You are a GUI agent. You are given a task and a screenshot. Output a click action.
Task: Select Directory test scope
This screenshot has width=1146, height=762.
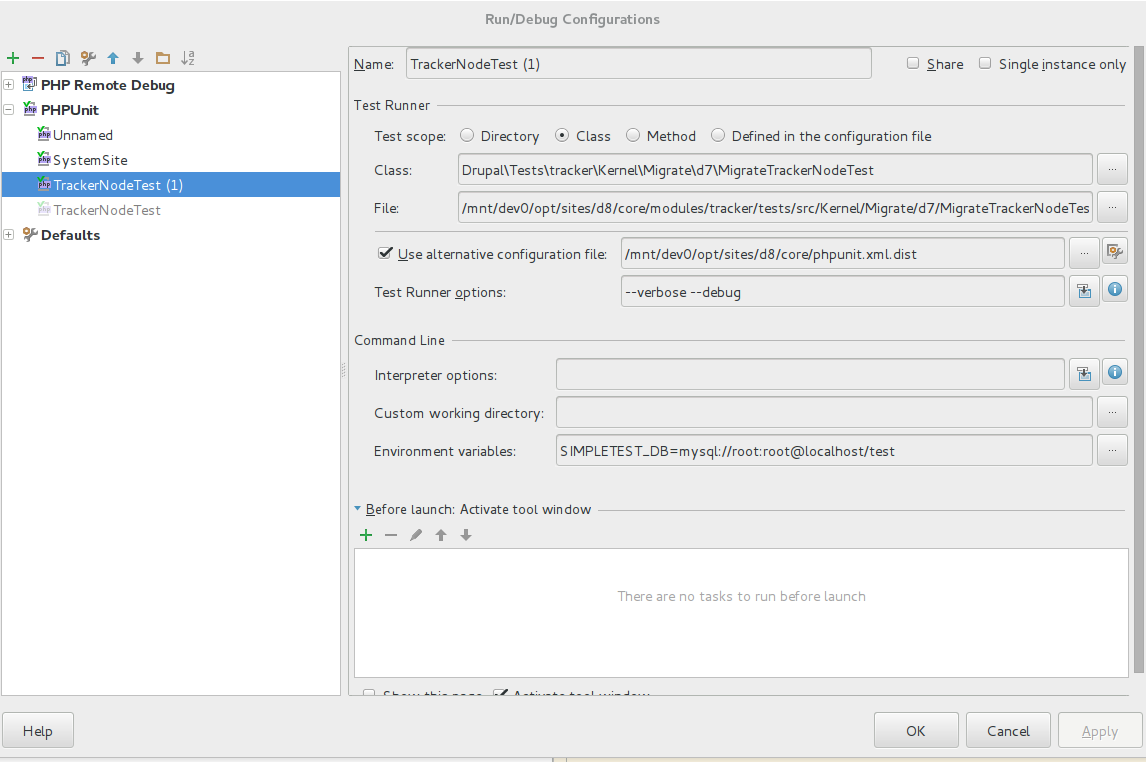click(466, 135)
